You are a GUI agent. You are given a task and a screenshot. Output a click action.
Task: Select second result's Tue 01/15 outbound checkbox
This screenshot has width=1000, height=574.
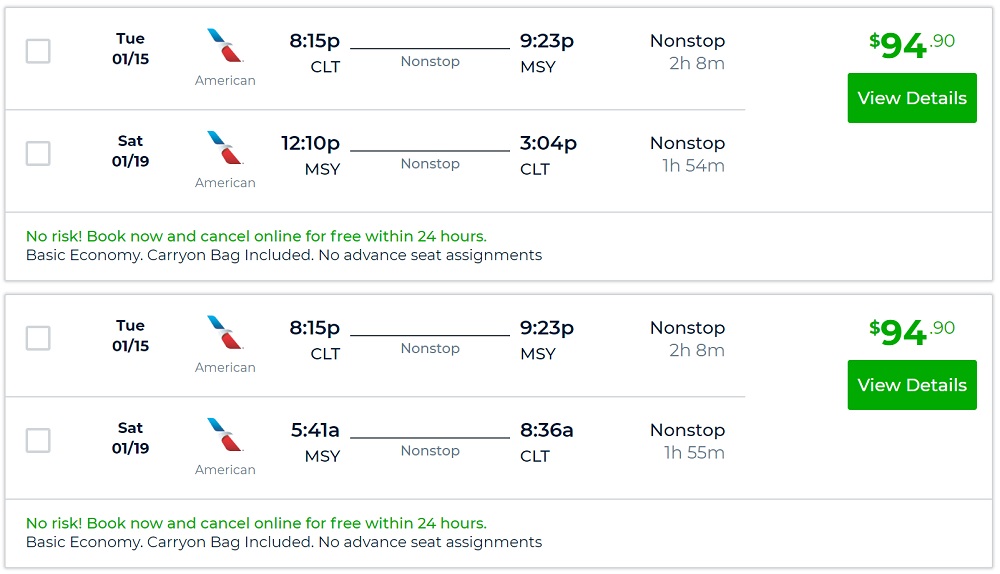point(38,338)
